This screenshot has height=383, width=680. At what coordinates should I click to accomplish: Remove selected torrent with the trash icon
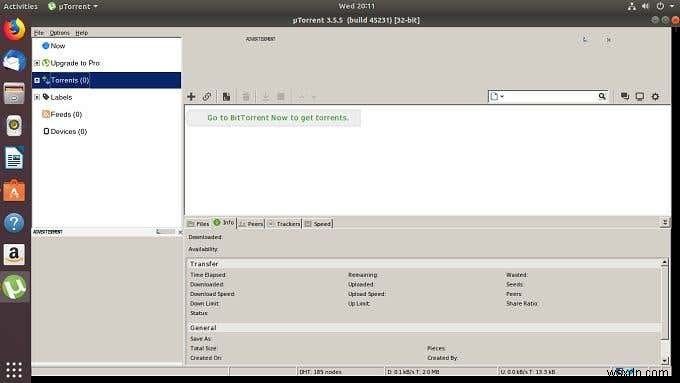click(x=246, y=96)
